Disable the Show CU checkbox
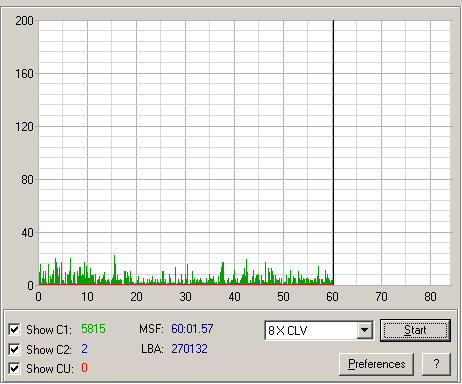This screenshot has height=384, width=462. pyautogui.click(x=14, y=369)
